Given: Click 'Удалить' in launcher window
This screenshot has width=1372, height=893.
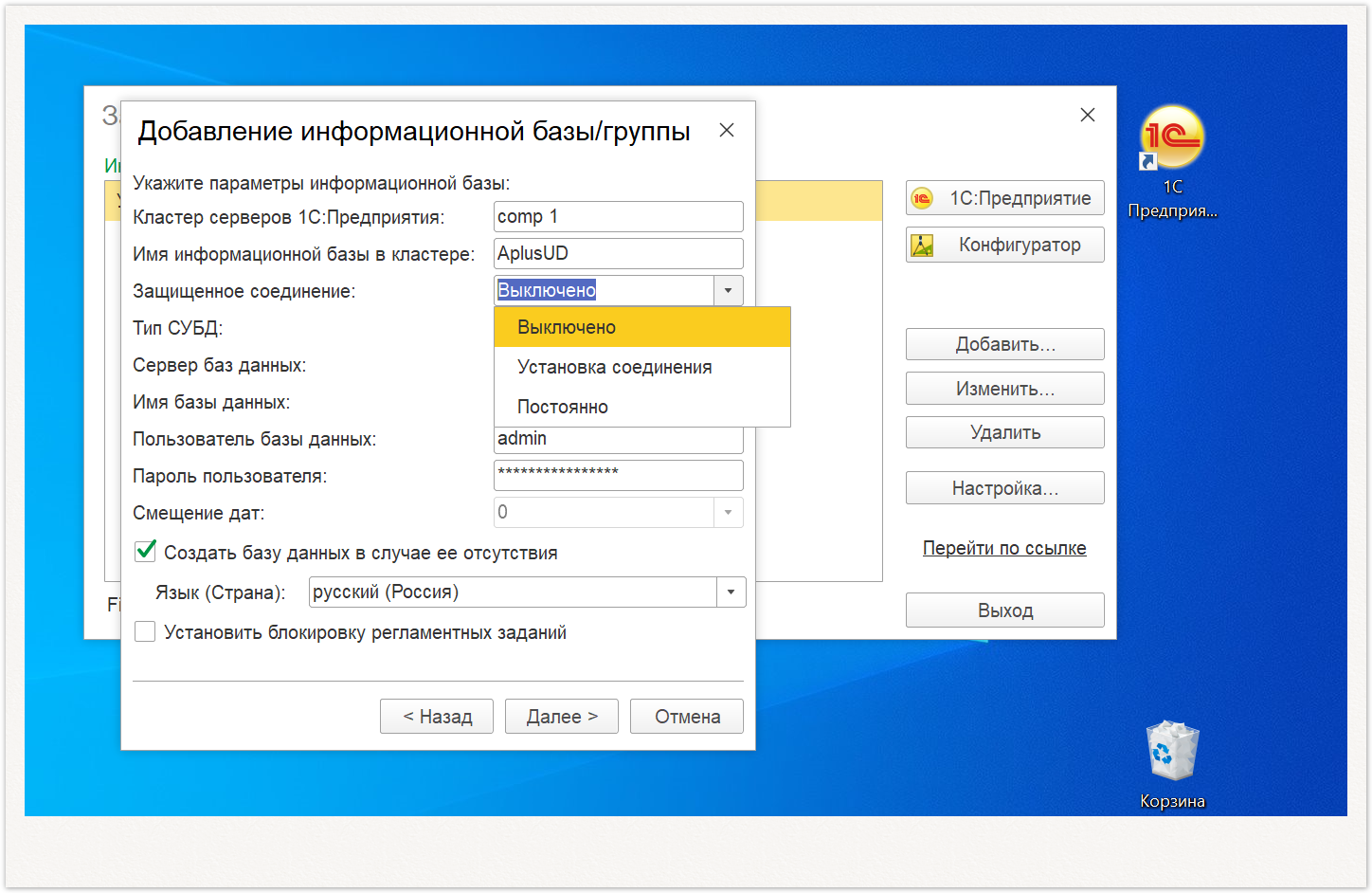Looking at the screenshot, I should pyautogui.click(x=1005, y=432).
